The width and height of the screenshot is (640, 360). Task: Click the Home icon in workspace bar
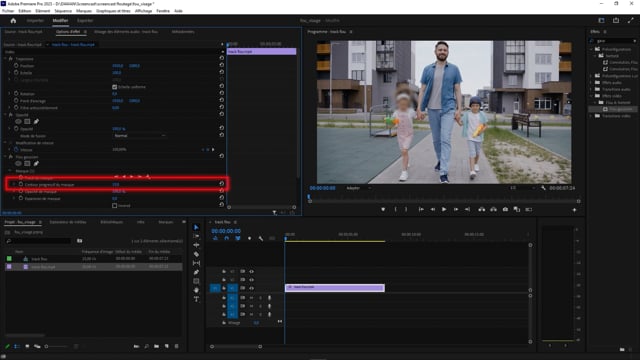pyautogui.click(x=13, y=20)
